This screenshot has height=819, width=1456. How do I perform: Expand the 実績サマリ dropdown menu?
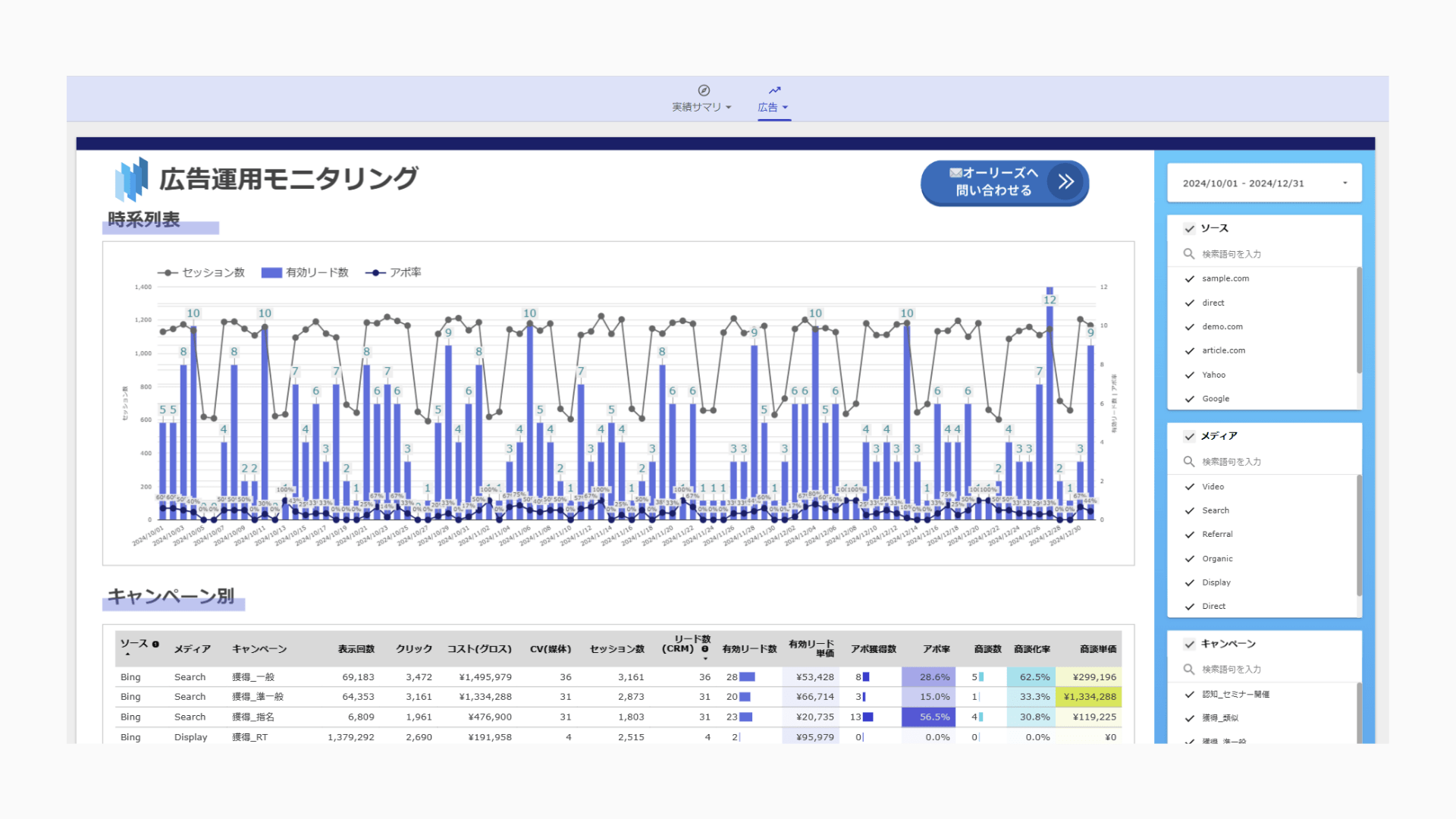(x=729, y=108)
